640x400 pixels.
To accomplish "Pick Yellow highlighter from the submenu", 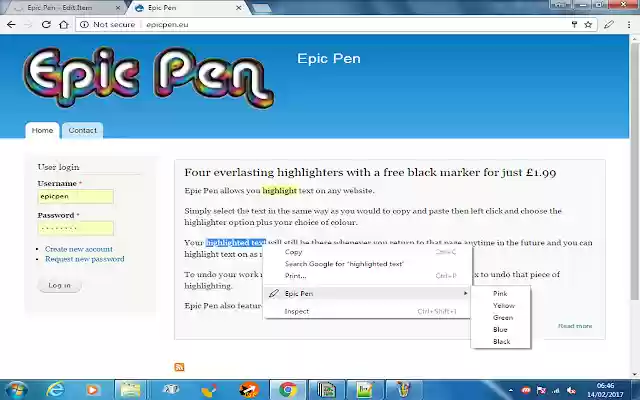I will 500,306.
